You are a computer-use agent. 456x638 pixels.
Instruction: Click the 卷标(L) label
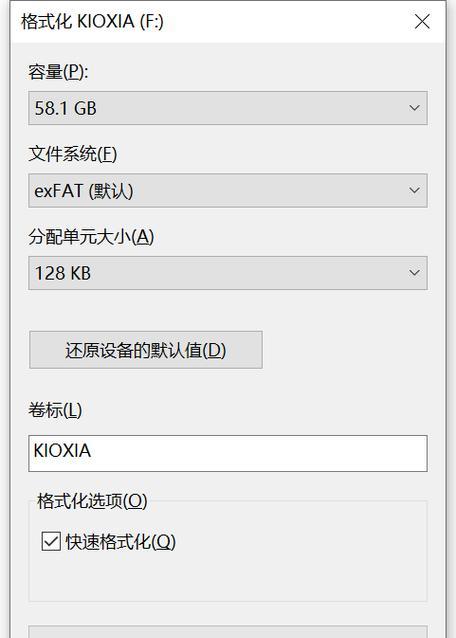pos(55,410)
